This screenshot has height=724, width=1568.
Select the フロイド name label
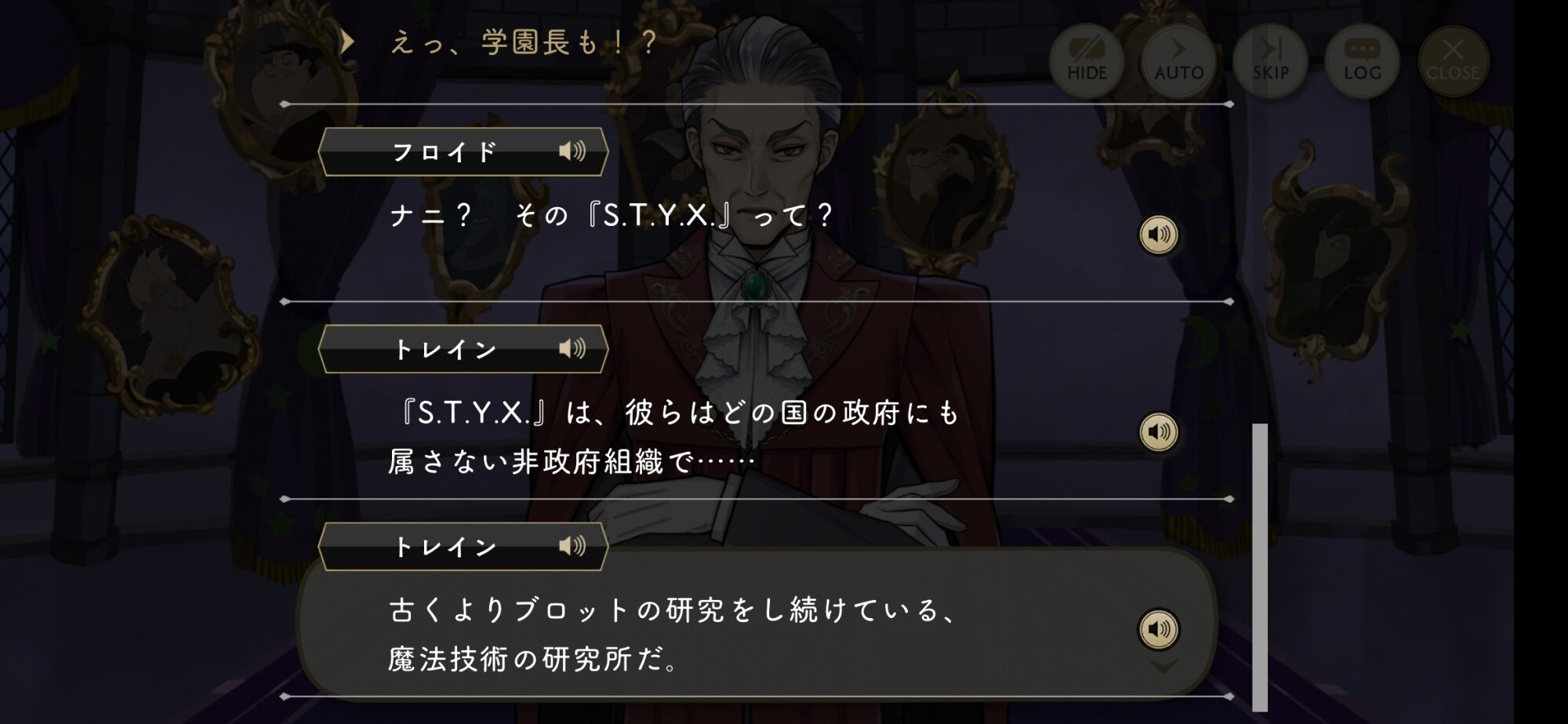444,151
